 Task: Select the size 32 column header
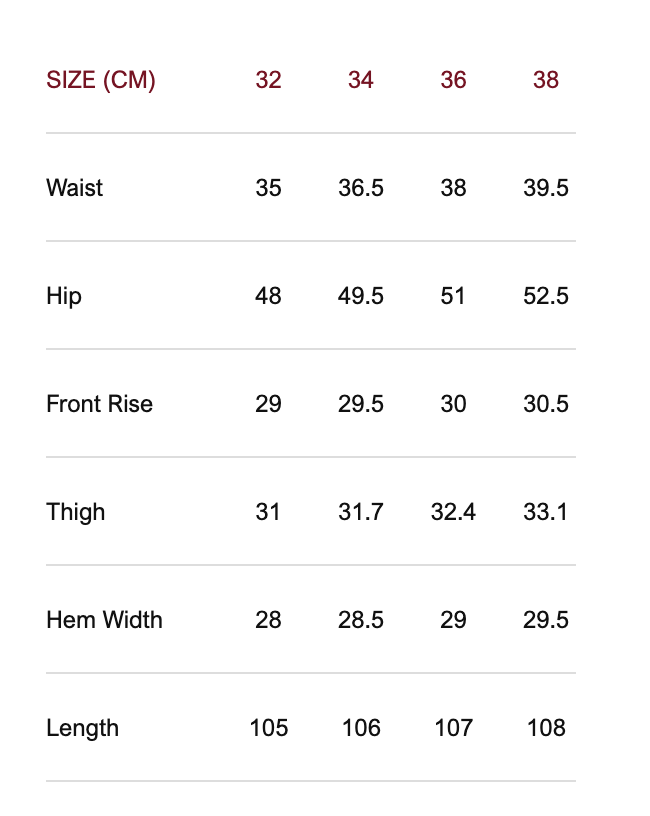pos(268,80)
